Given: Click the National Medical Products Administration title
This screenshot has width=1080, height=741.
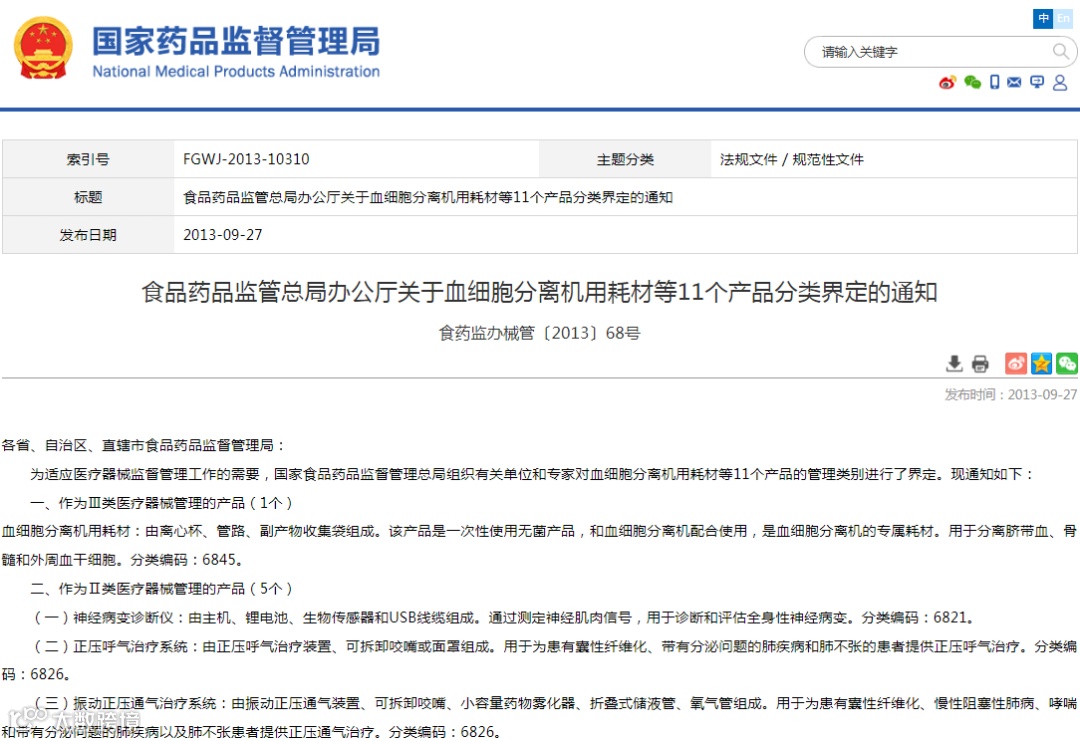Looking at the screenshot, I should (x=236, y=72).
